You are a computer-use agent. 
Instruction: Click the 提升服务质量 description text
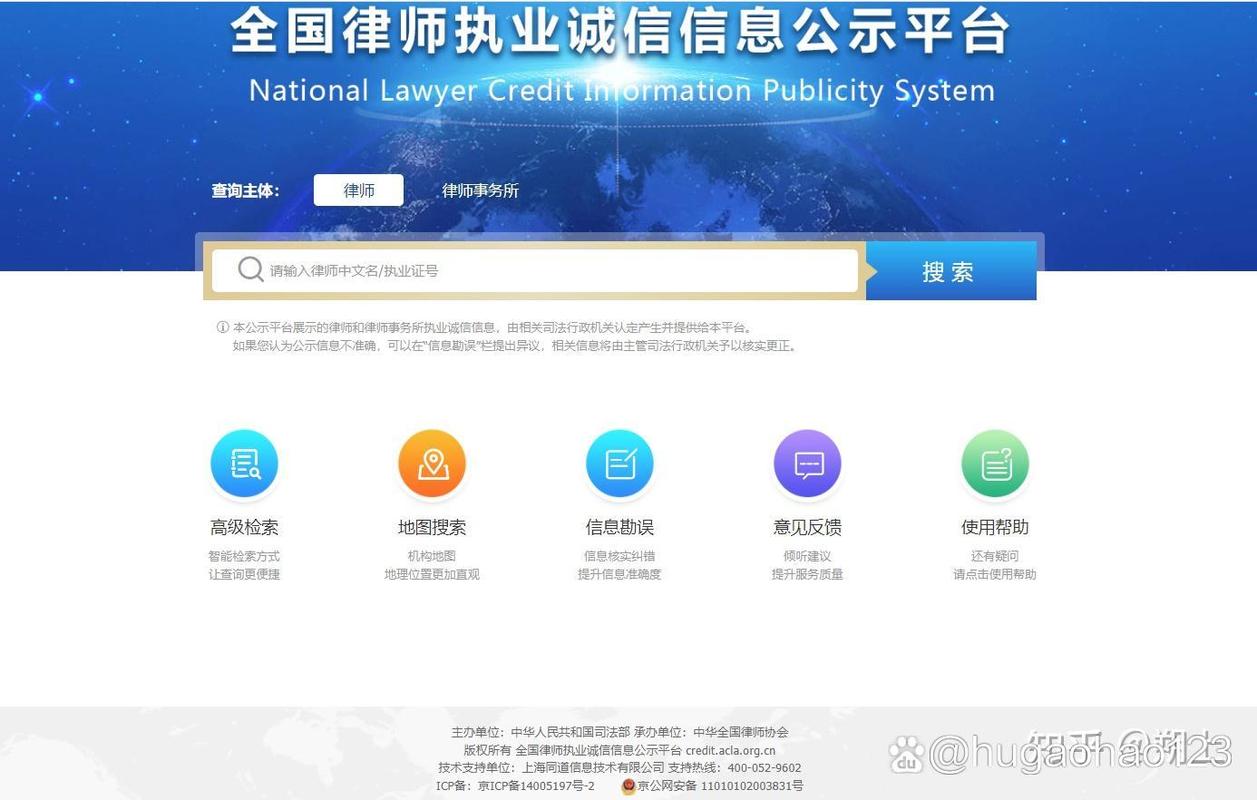point(807,574)
